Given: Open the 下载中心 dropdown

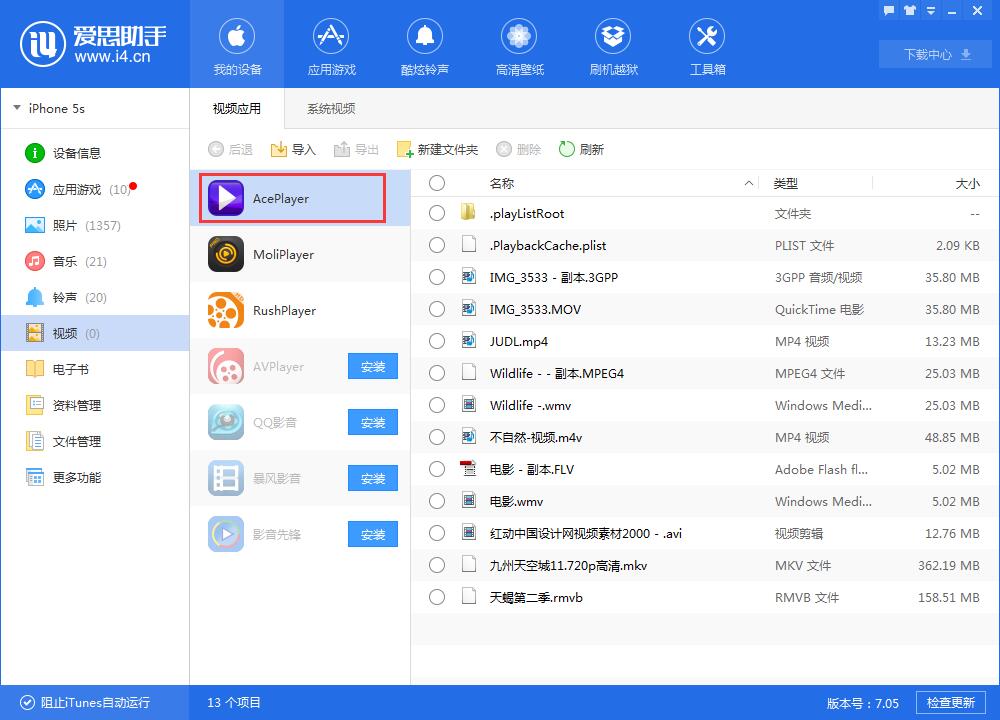Looking at the screenshot, I should click(x=934, y=54).
